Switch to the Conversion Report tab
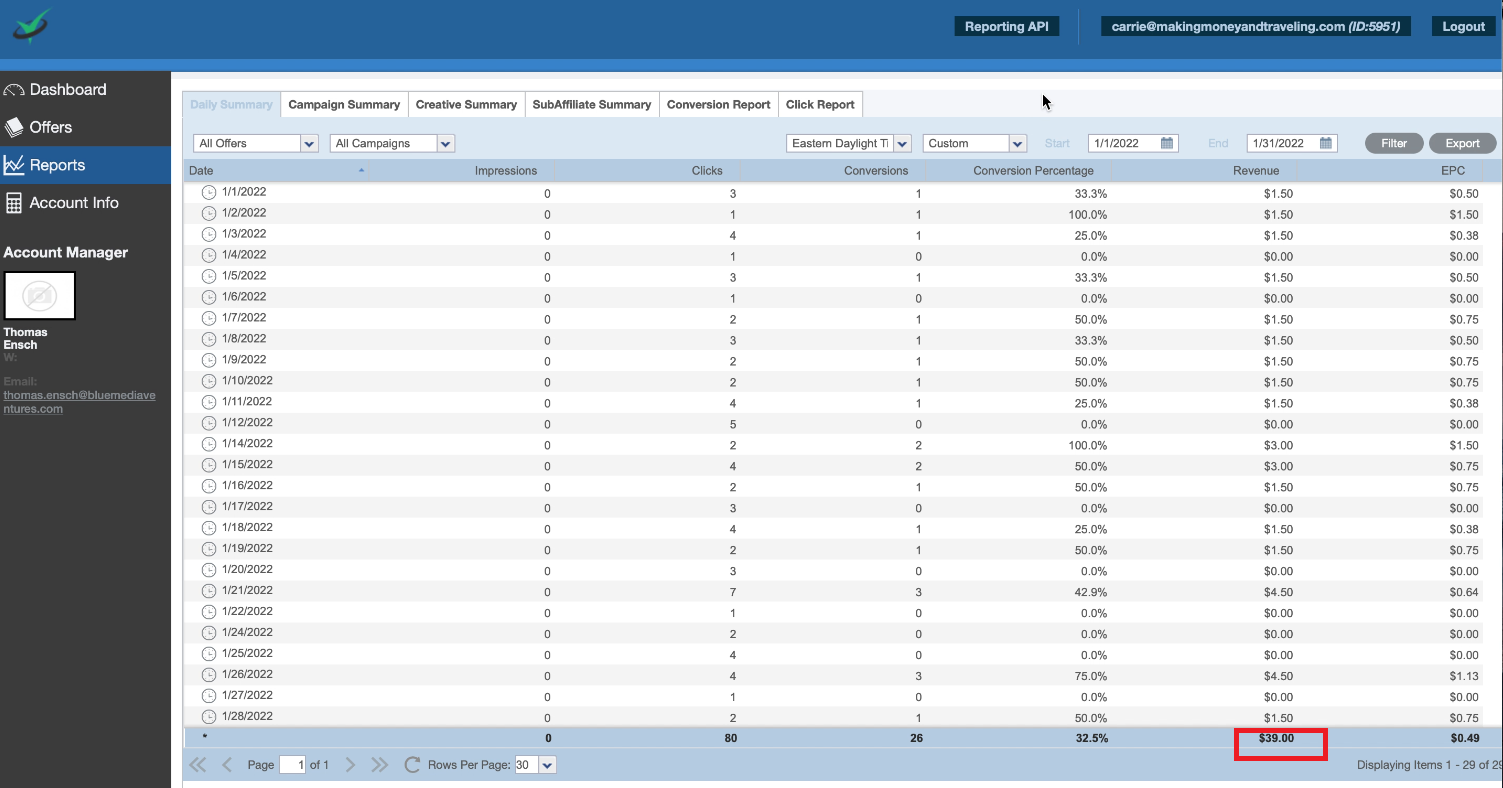The image size is (1503, 788). point(719,104)
